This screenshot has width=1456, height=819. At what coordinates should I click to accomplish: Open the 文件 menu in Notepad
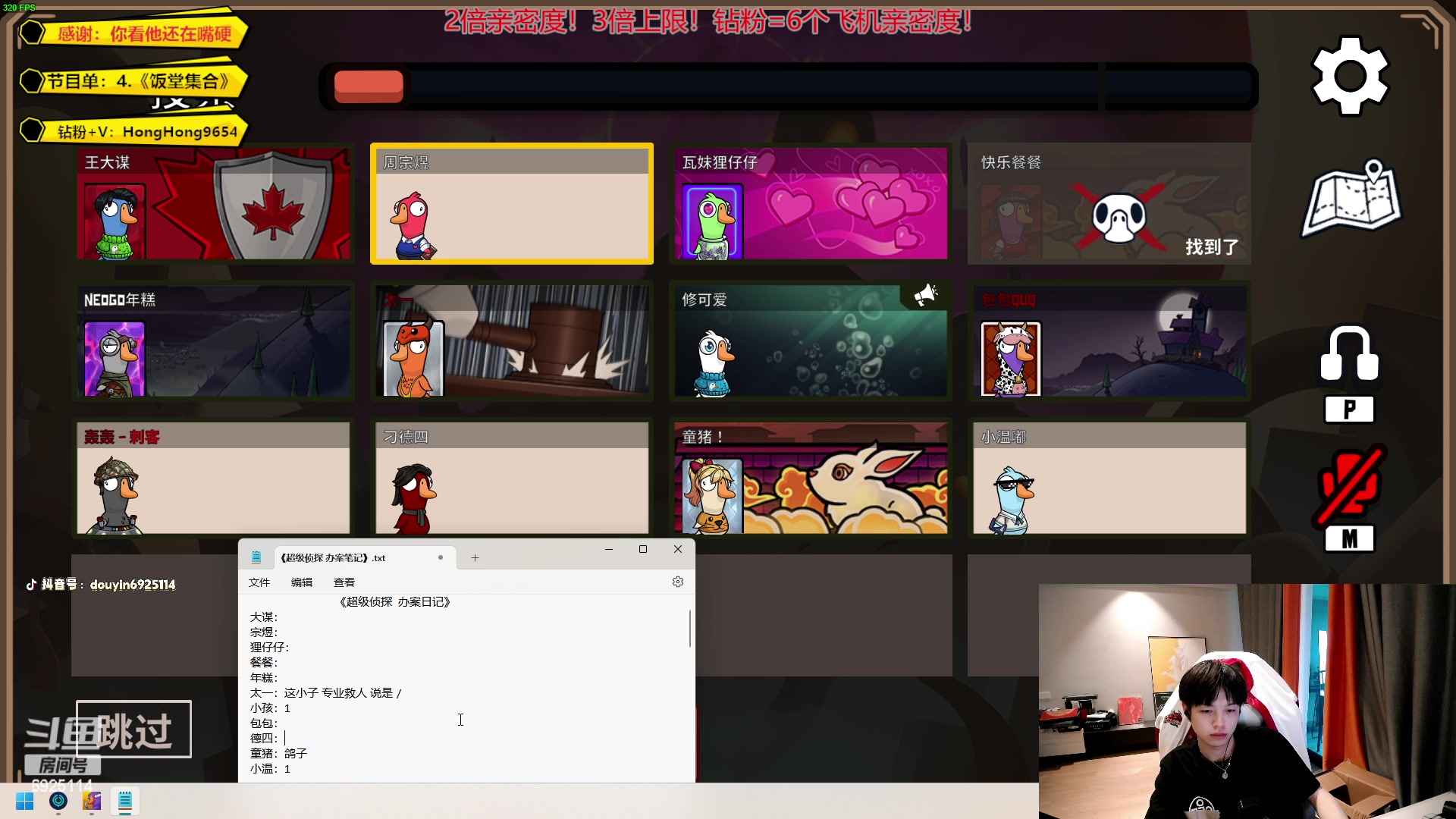coord(259,582)
